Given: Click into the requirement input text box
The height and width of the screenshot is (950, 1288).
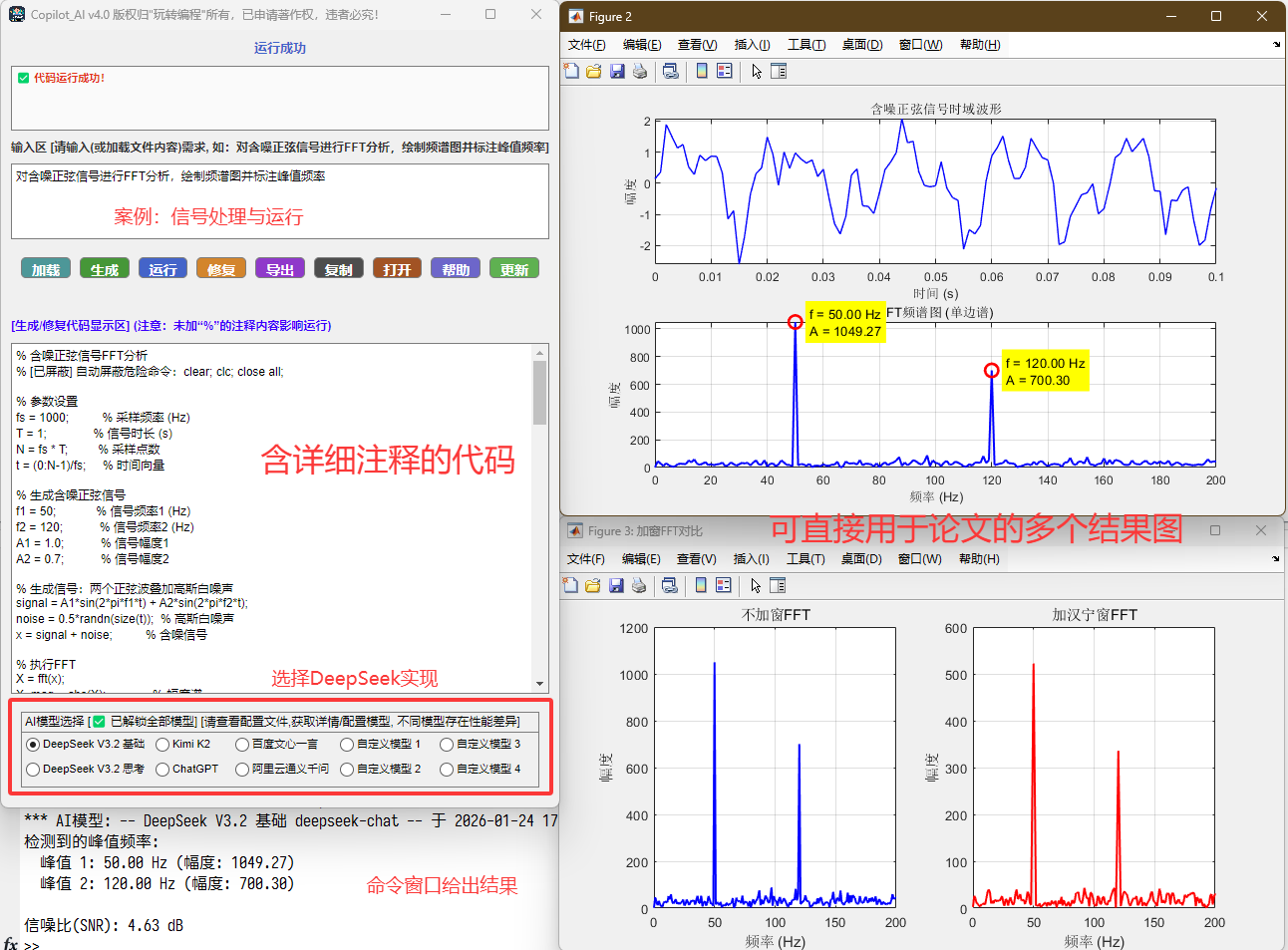Looking at the screenshot, I should click(x=279, y=201).
